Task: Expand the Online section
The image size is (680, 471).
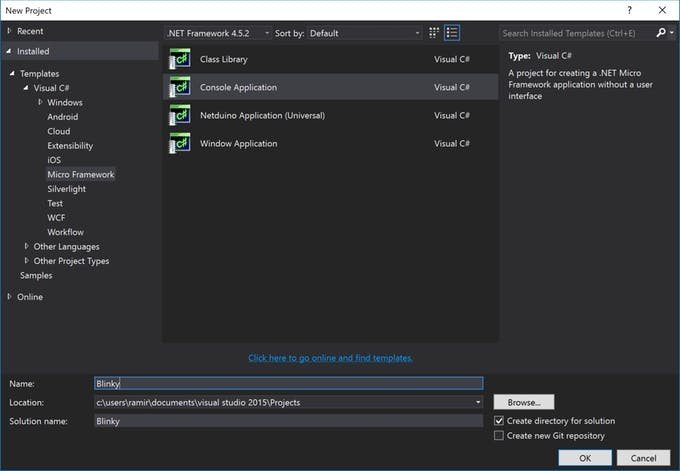Action: click(10, 297)
